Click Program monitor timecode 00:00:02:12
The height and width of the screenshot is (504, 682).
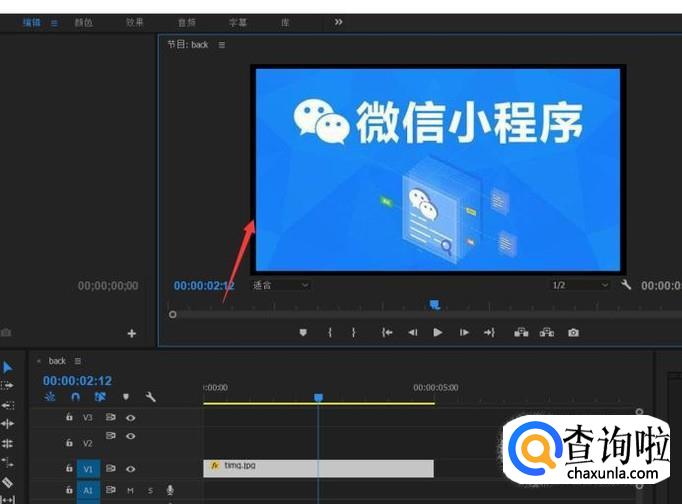click(204, 286)
